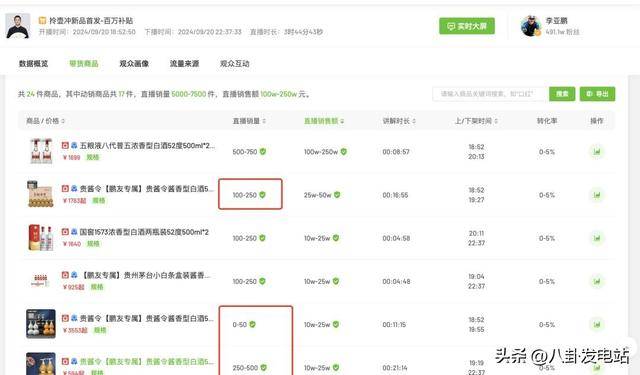Open 规格 link under 贵酱令 ¥1788 product
This screenshot has height=375, width=640.
99,201
